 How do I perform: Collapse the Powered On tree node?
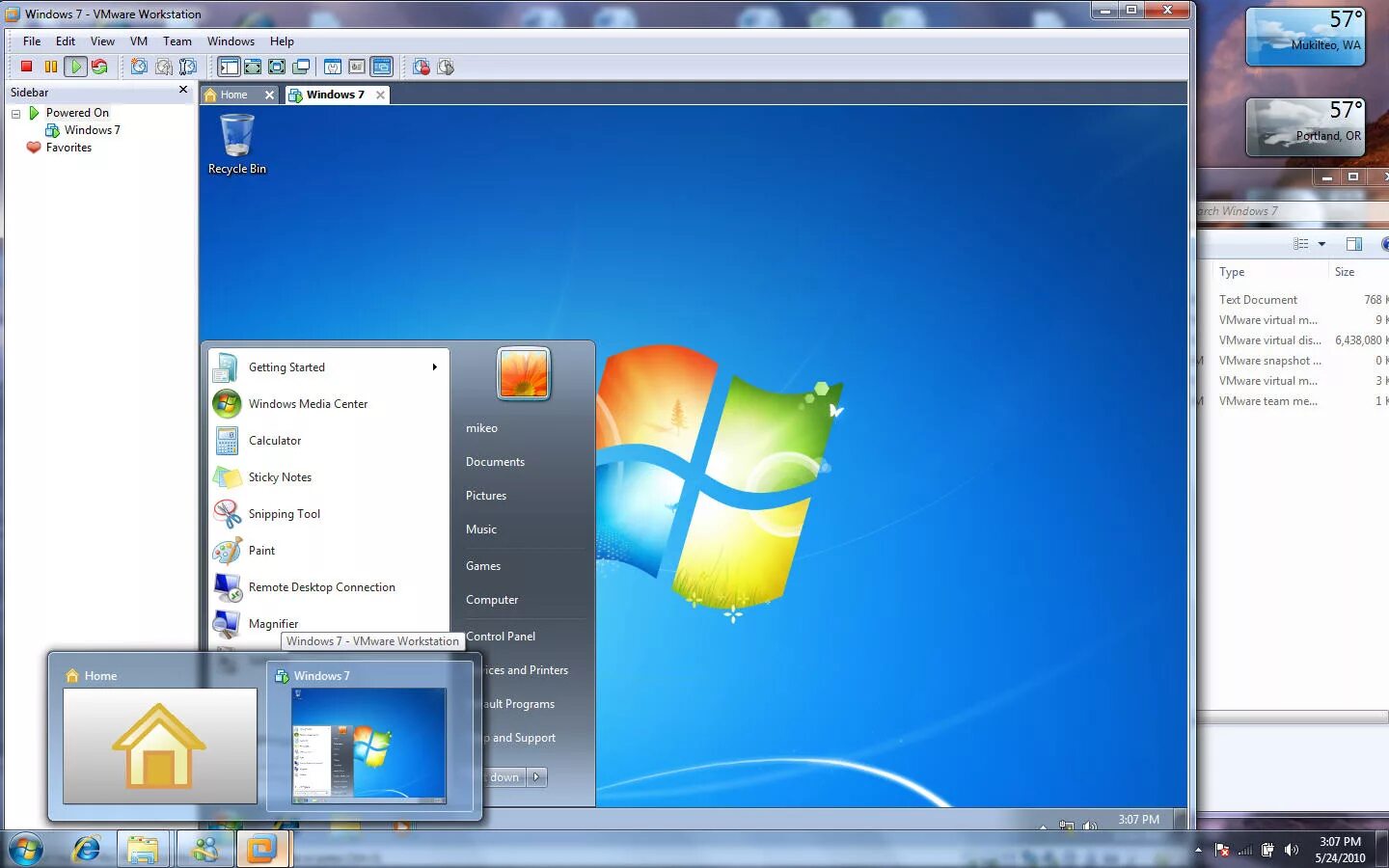click(x=15, y=114)
